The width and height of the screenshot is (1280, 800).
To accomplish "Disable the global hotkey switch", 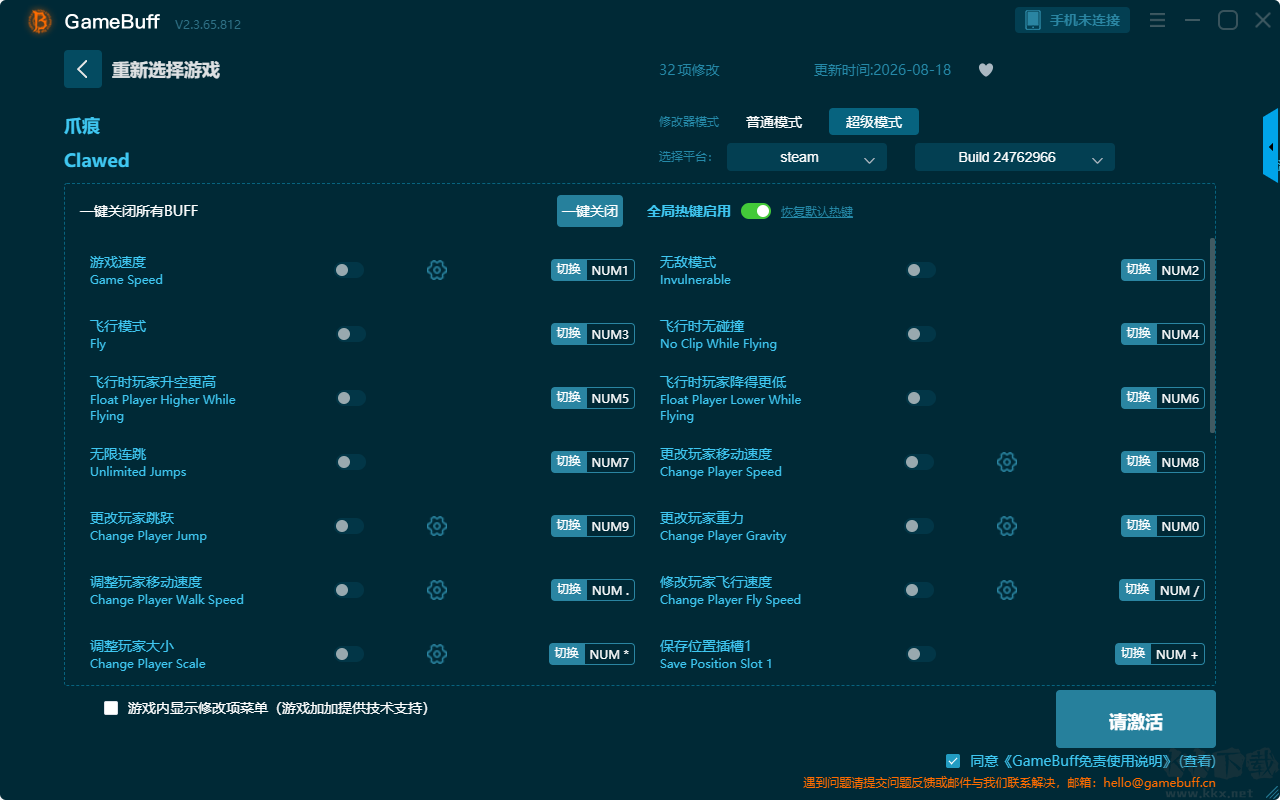I will click(x=756, y=211).
